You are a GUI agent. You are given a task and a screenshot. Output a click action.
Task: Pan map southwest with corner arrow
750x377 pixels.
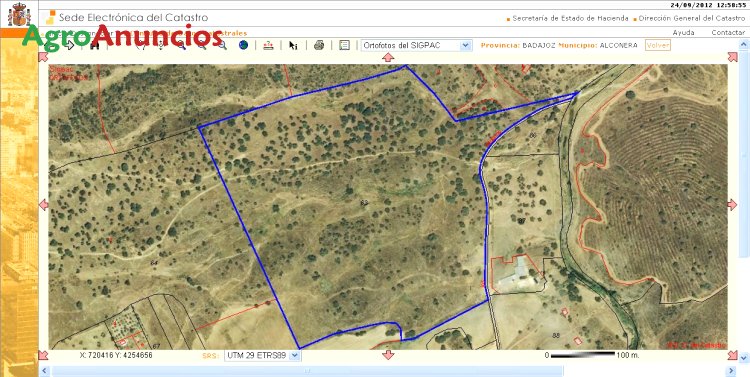point(44,355)
